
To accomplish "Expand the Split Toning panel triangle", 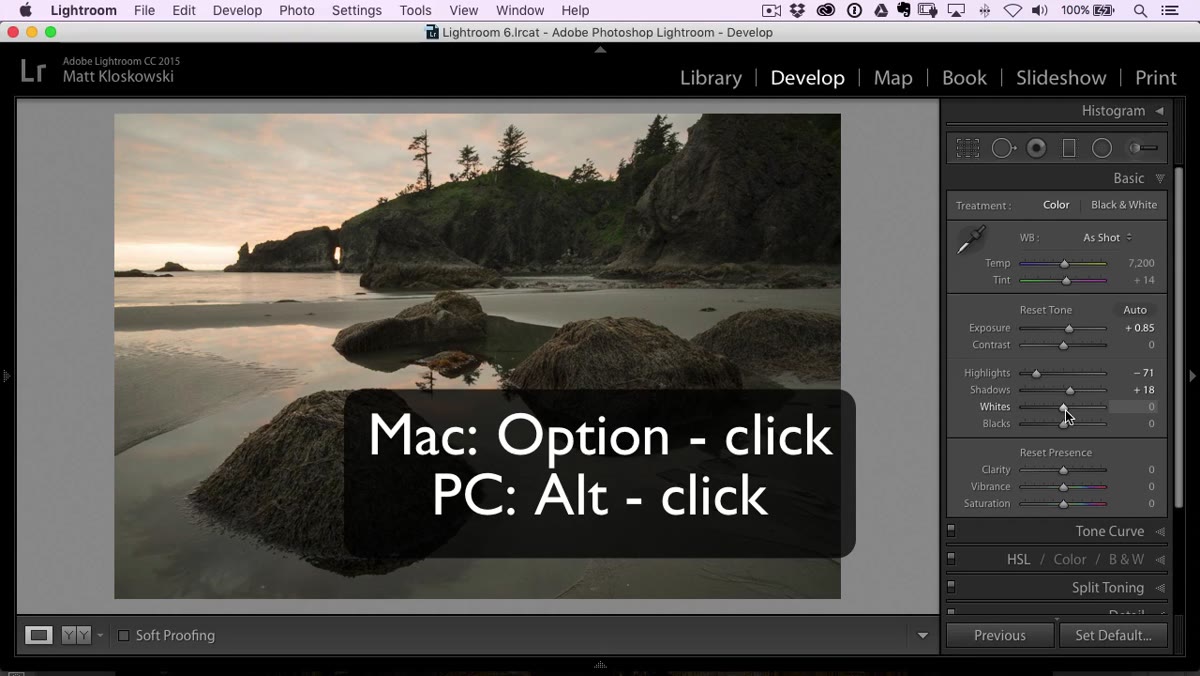I will click(1160, 587).
